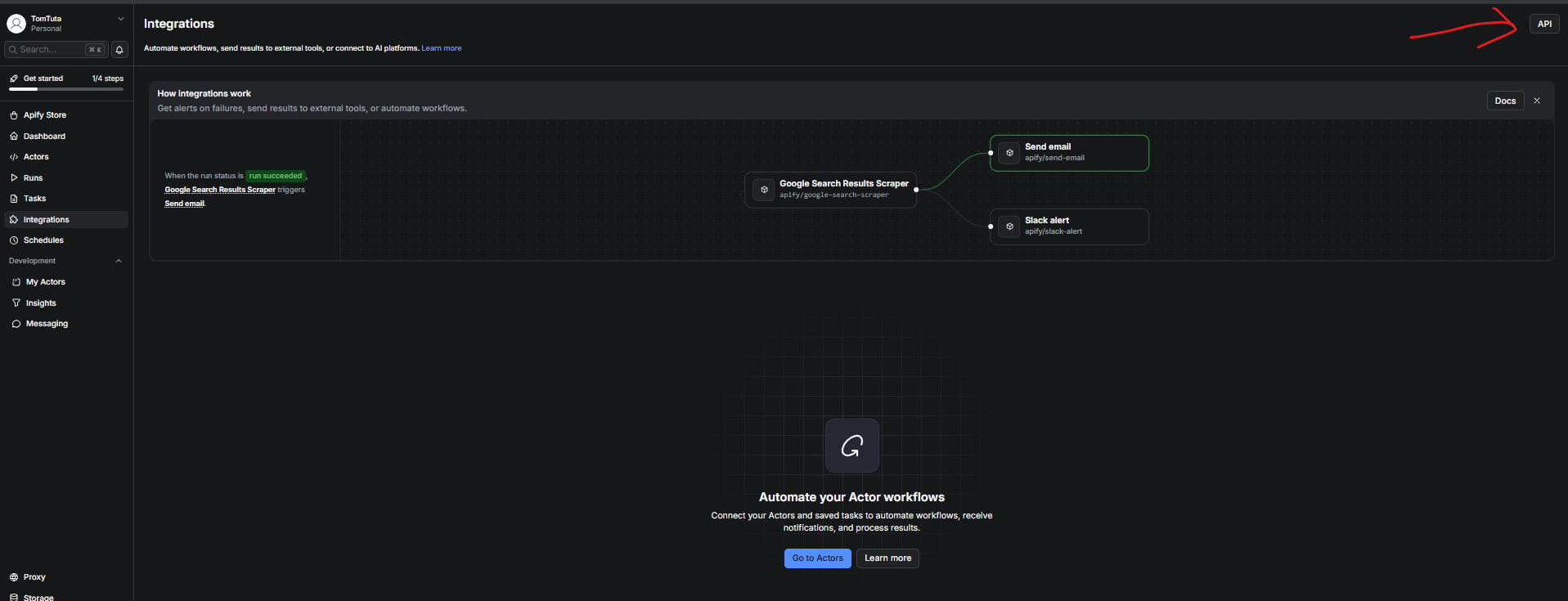Click the Send email underlined link
The width and height of the screenshot is (1568, 601).
[185, 204]
